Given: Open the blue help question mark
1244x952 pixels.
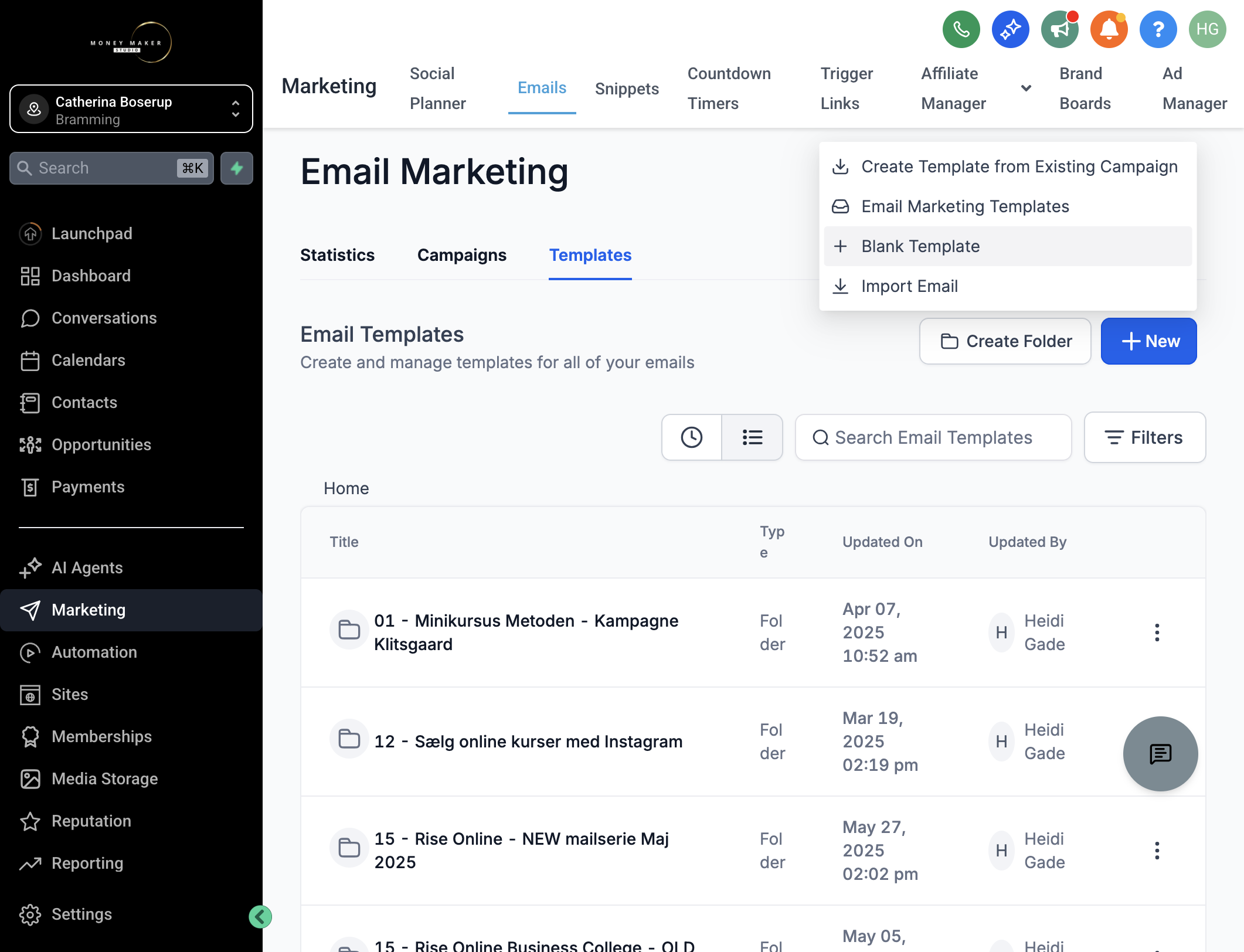Looking at the screenshot, I should (1158, 29).
